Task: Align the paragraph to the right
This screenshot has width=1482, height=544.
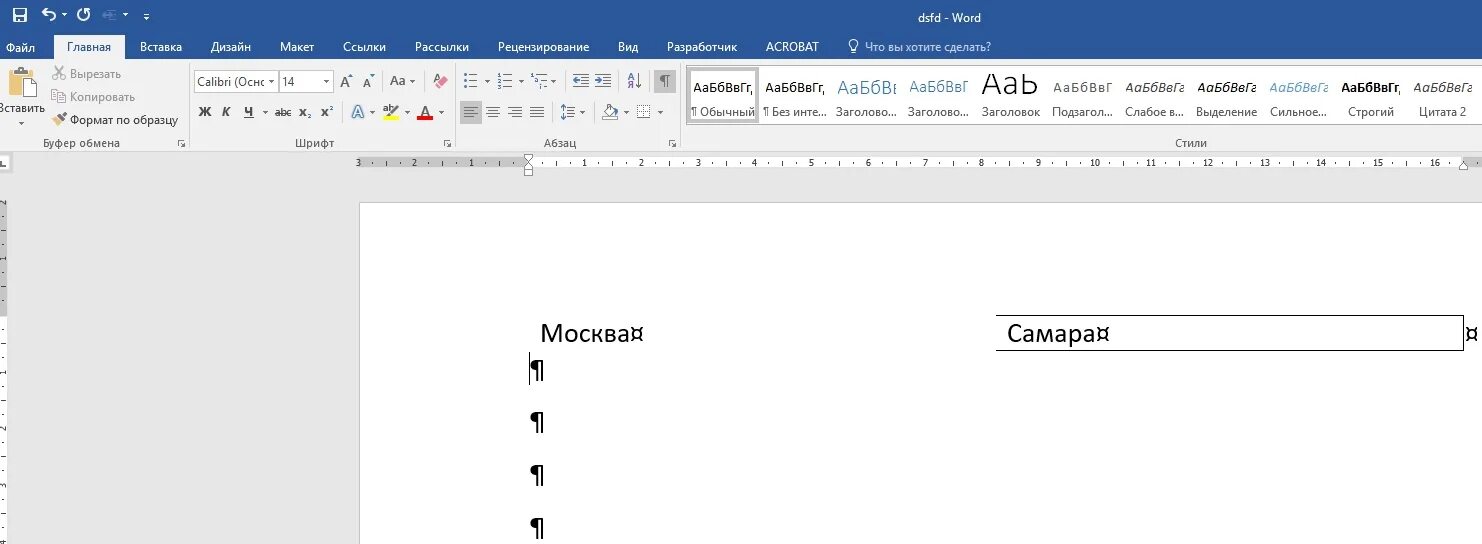Action: point(515,112)
